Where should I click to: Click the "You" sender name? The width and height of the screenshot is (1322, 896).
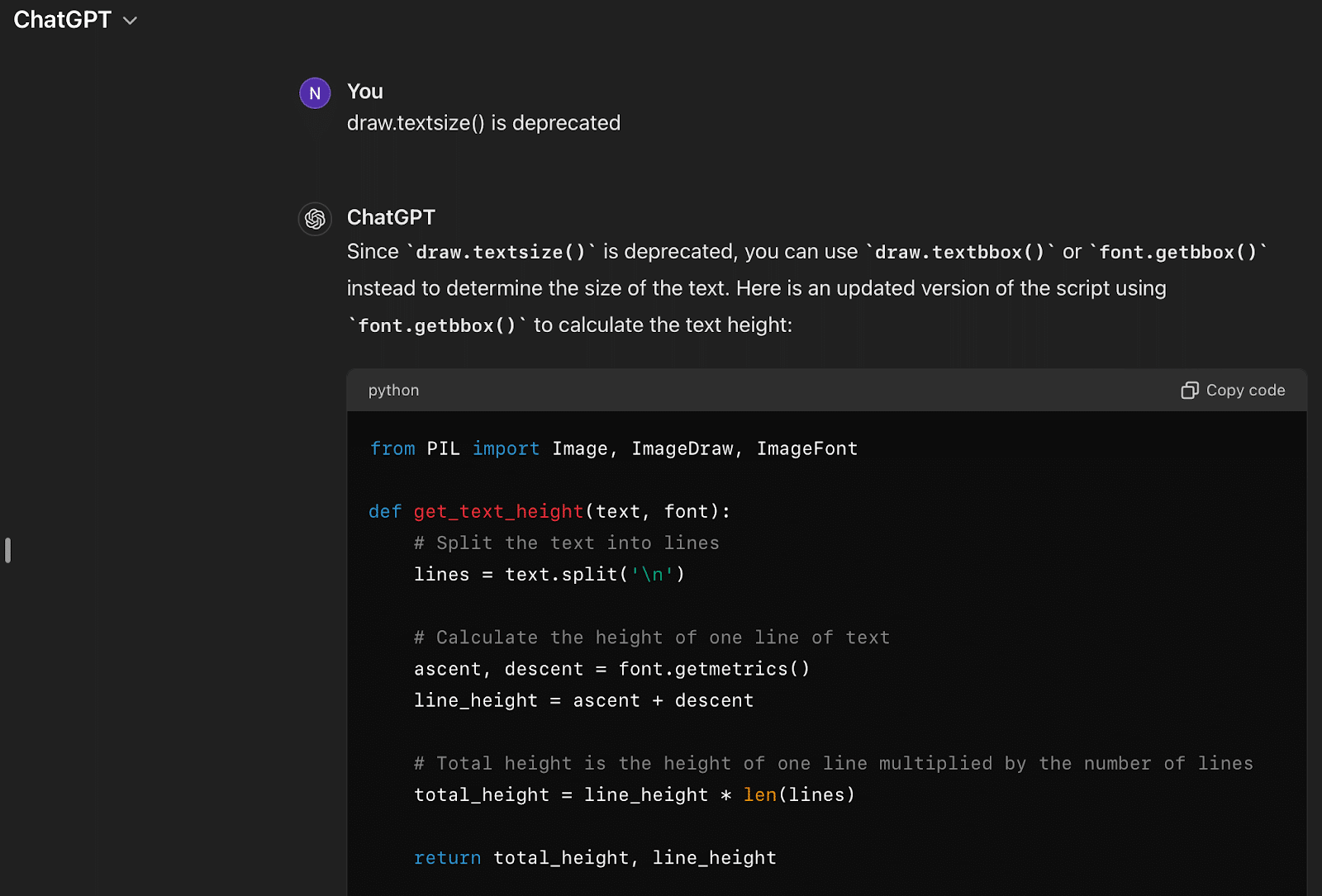point(364,92)
